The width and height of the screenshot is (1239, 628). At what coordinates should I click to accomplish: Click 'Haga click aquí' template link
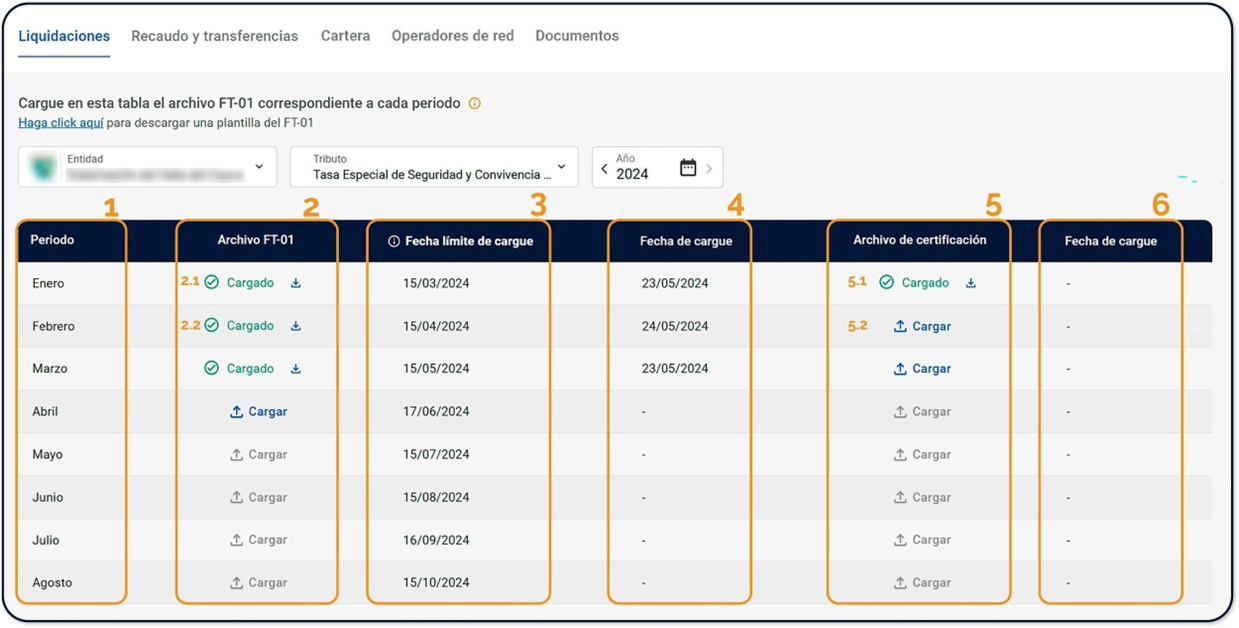[x=61, y=123]
